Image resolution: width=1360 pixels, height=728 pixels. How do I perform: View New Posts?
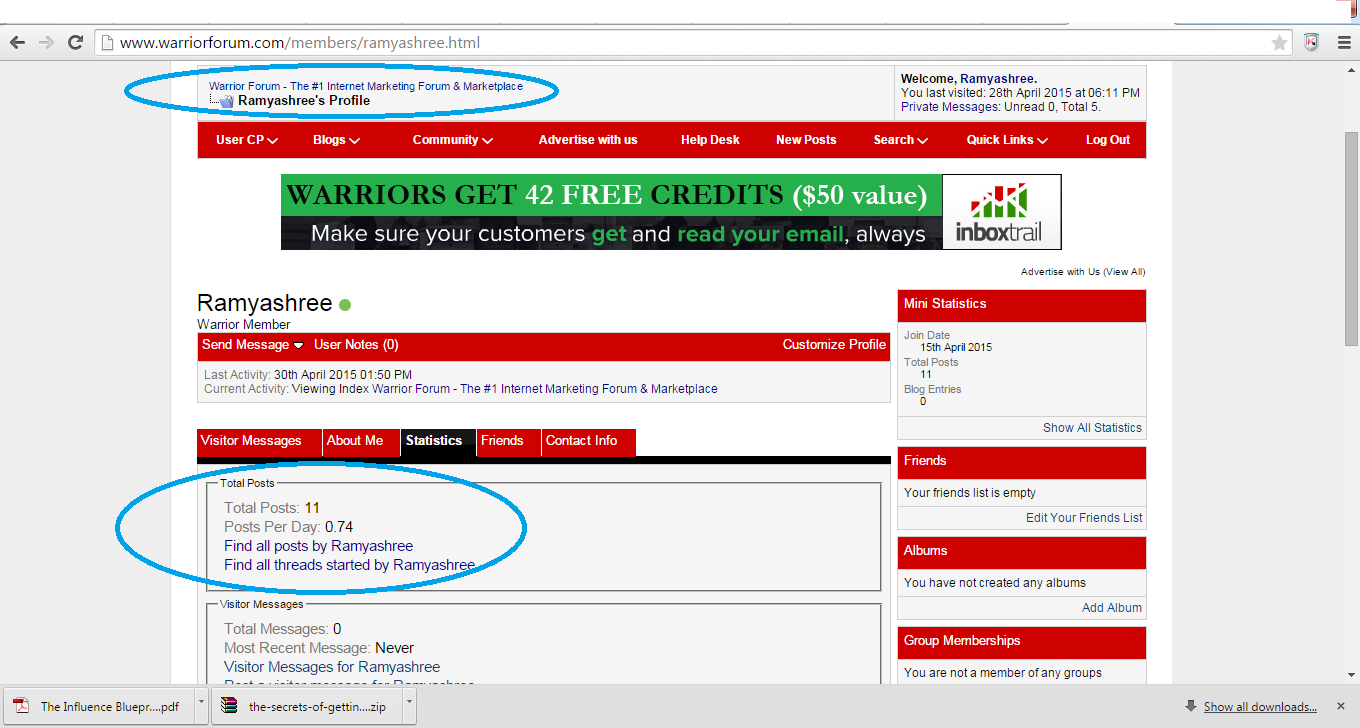click(806, 140)
